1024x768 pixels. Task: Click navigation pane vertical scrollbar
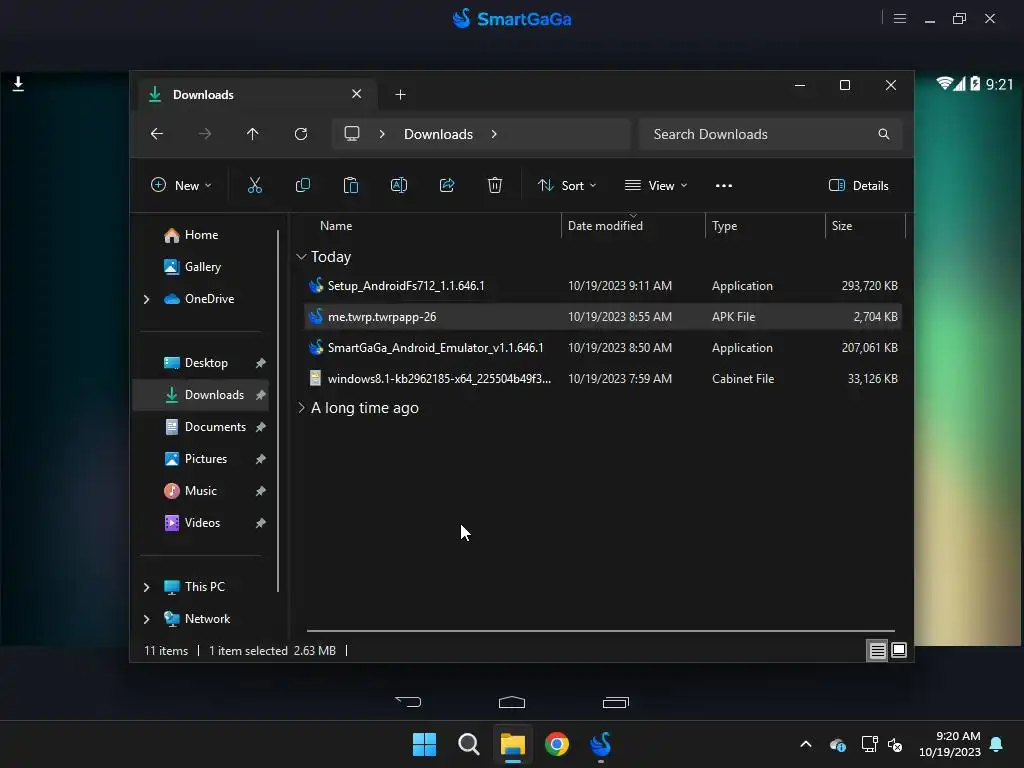[x=278, y=411]
